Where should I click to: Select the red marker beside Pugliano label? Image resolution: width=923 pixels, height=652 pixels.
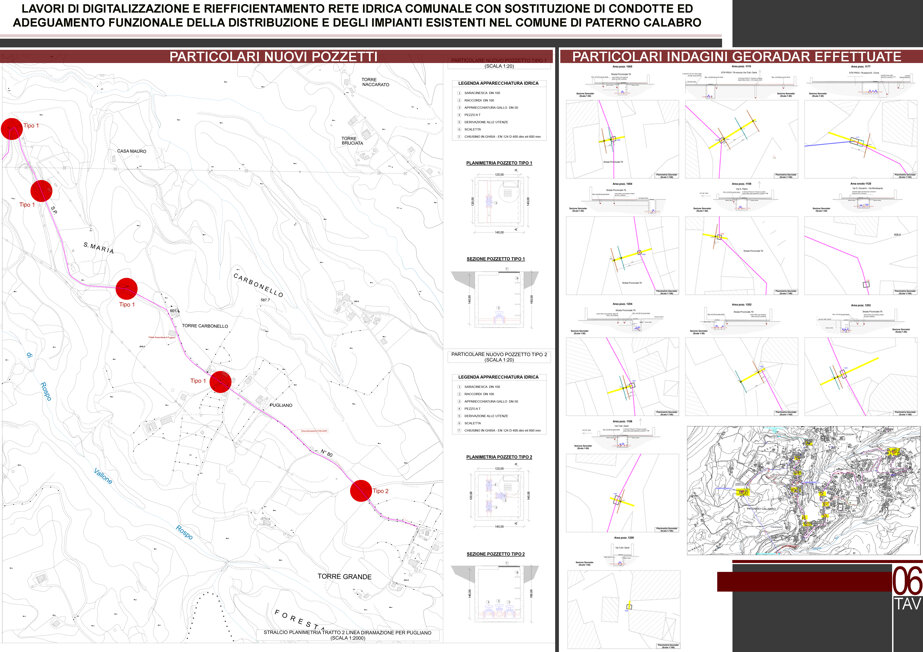[220, 382]
